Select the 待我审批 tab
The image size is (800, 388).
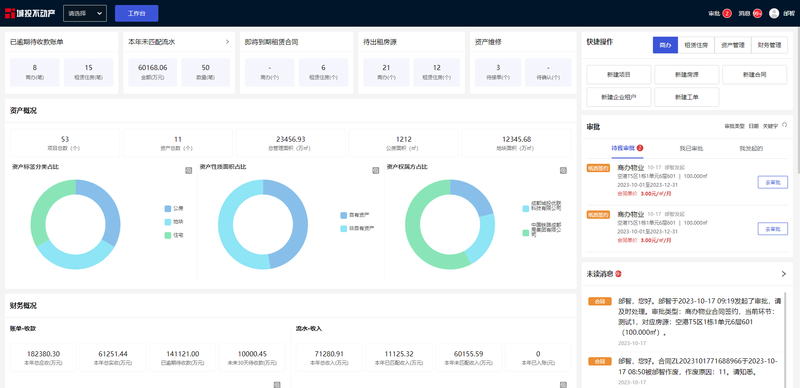(x=627, y=149)
